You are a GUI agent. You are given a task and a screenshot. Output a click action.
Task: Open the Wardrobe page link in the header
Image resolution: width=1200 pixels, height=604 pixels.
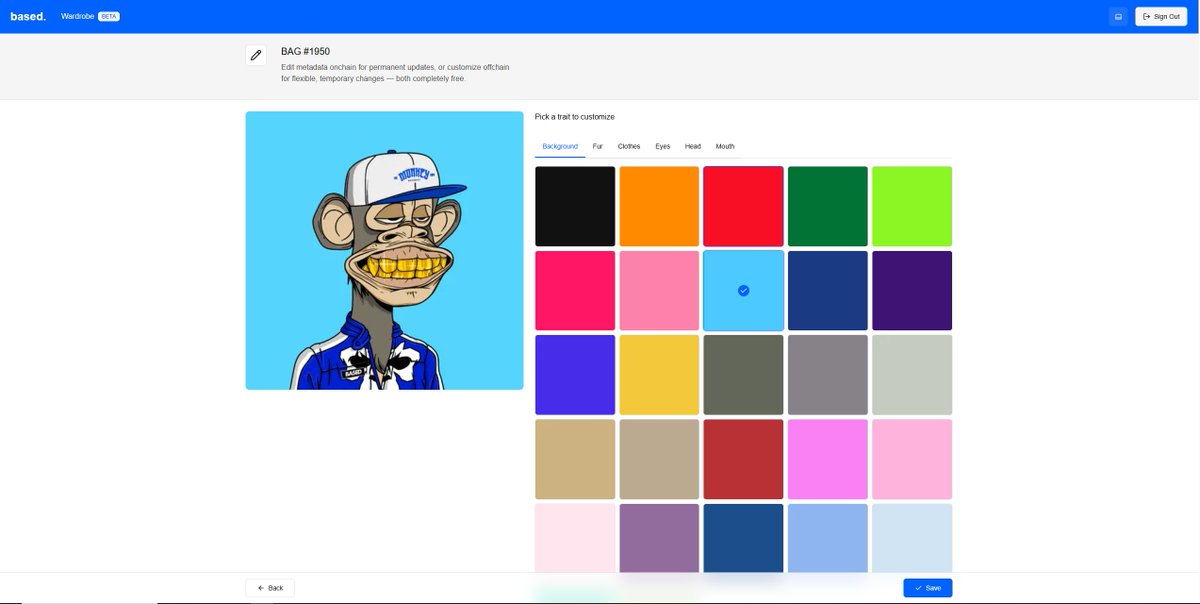point(77,16)
